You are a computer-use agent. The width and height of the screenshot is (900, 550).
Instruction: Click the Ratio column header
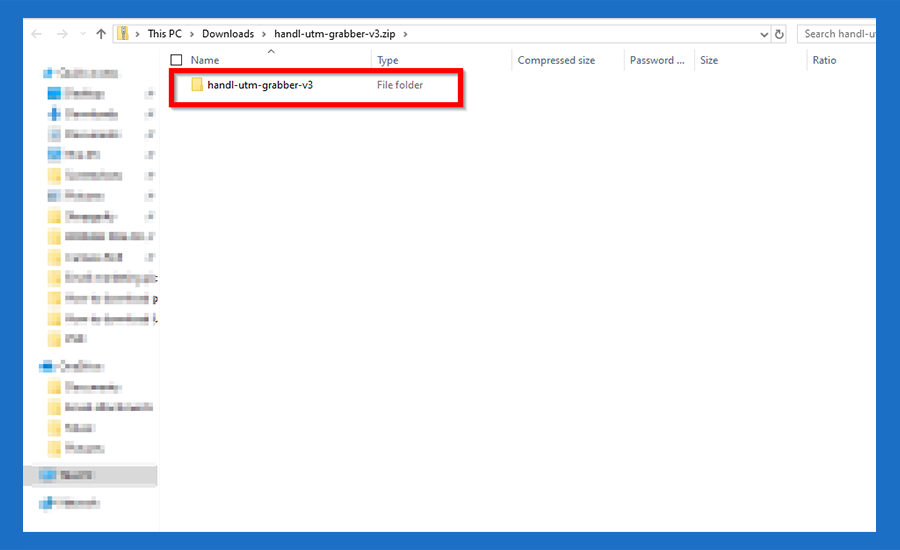[824, 60]
